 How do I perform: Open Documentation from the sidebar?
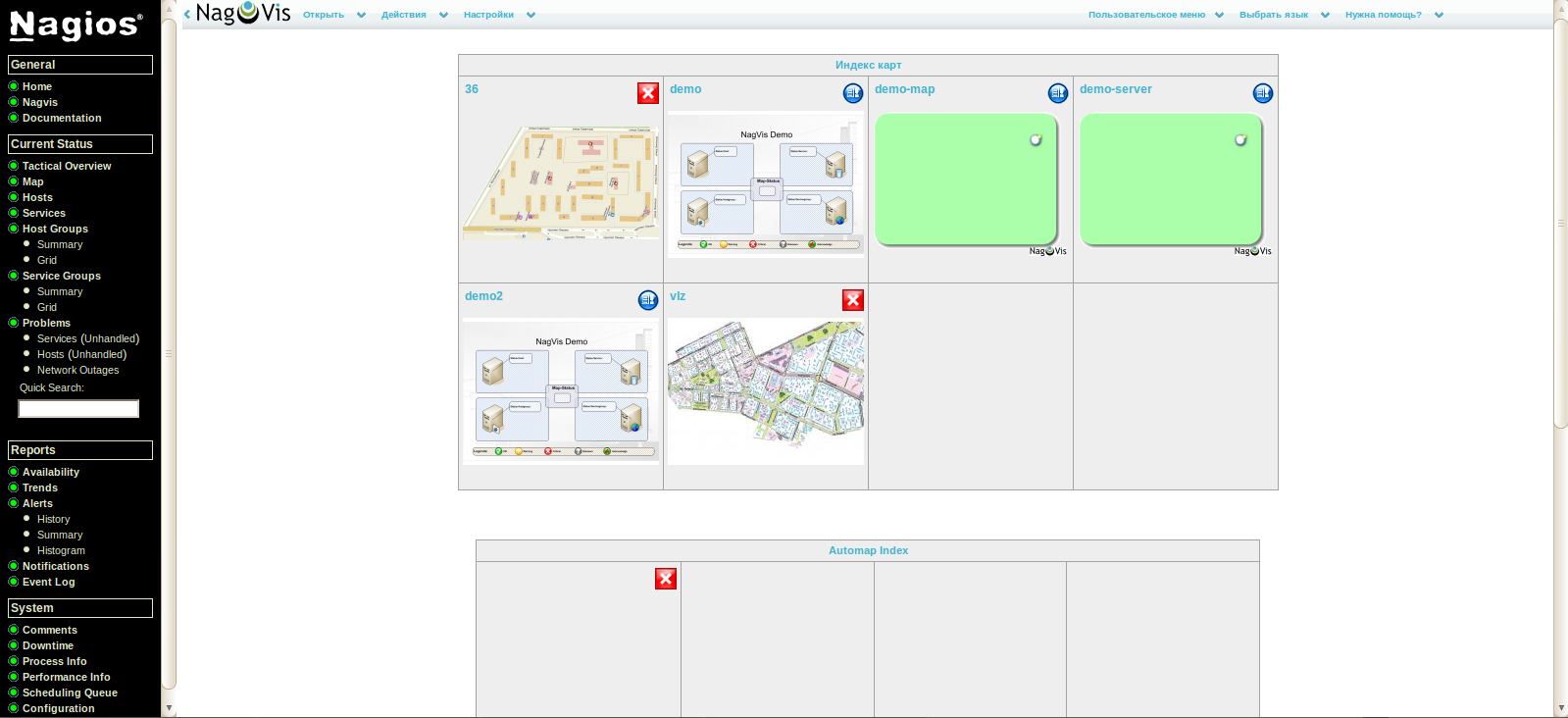coord(62,118)
